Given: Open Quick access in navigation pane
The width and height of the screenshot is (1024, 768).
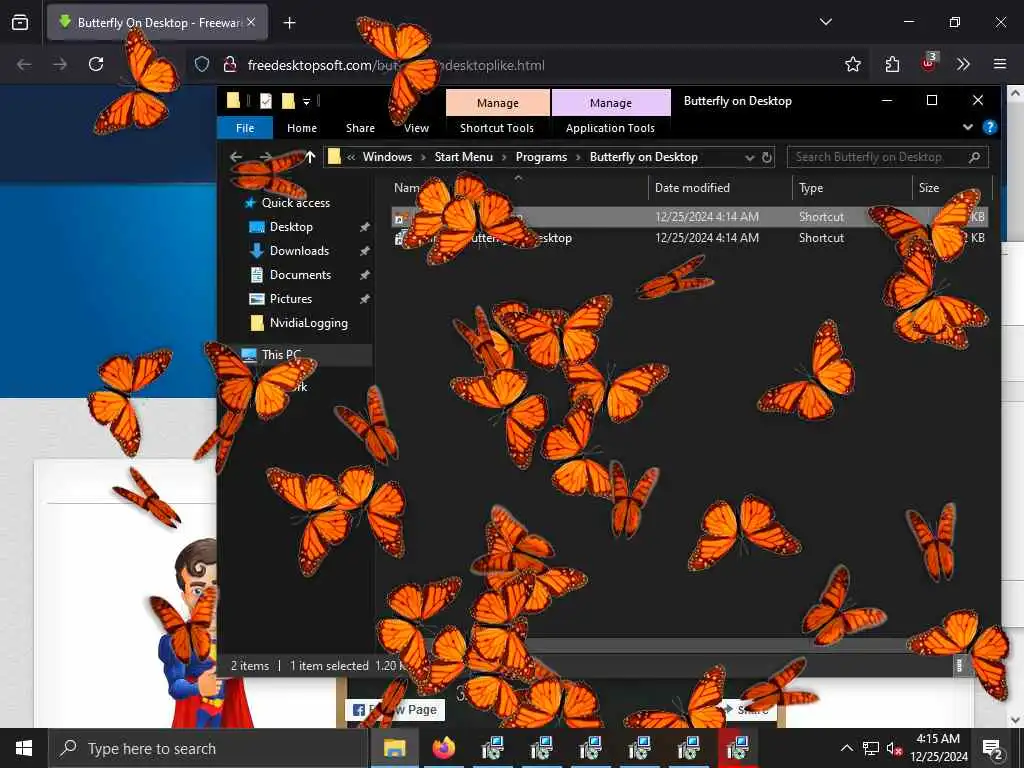Looking at the screenshot, I should click(295, 203).
